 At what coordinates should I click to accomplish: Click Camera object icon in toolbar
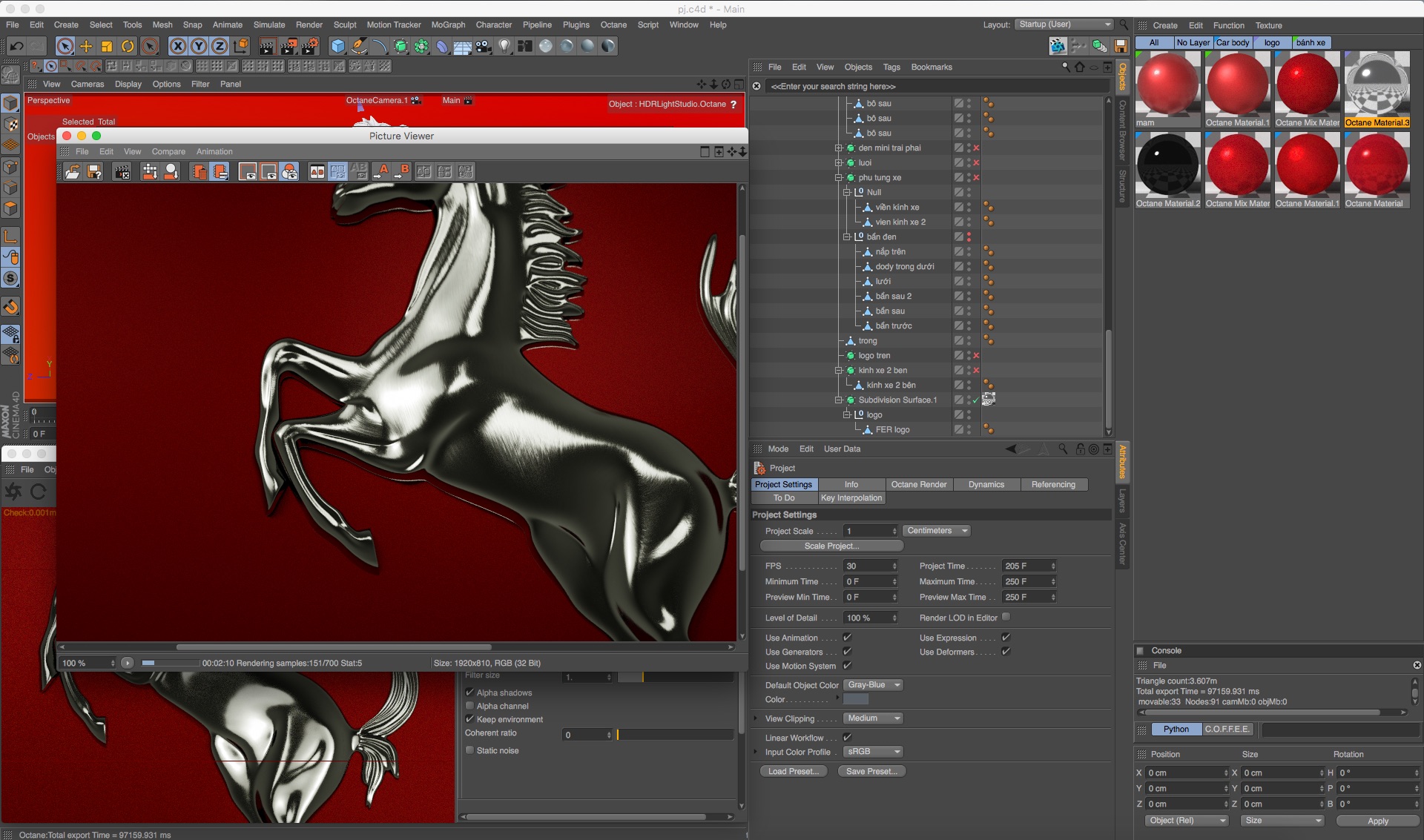click(484, 46)
